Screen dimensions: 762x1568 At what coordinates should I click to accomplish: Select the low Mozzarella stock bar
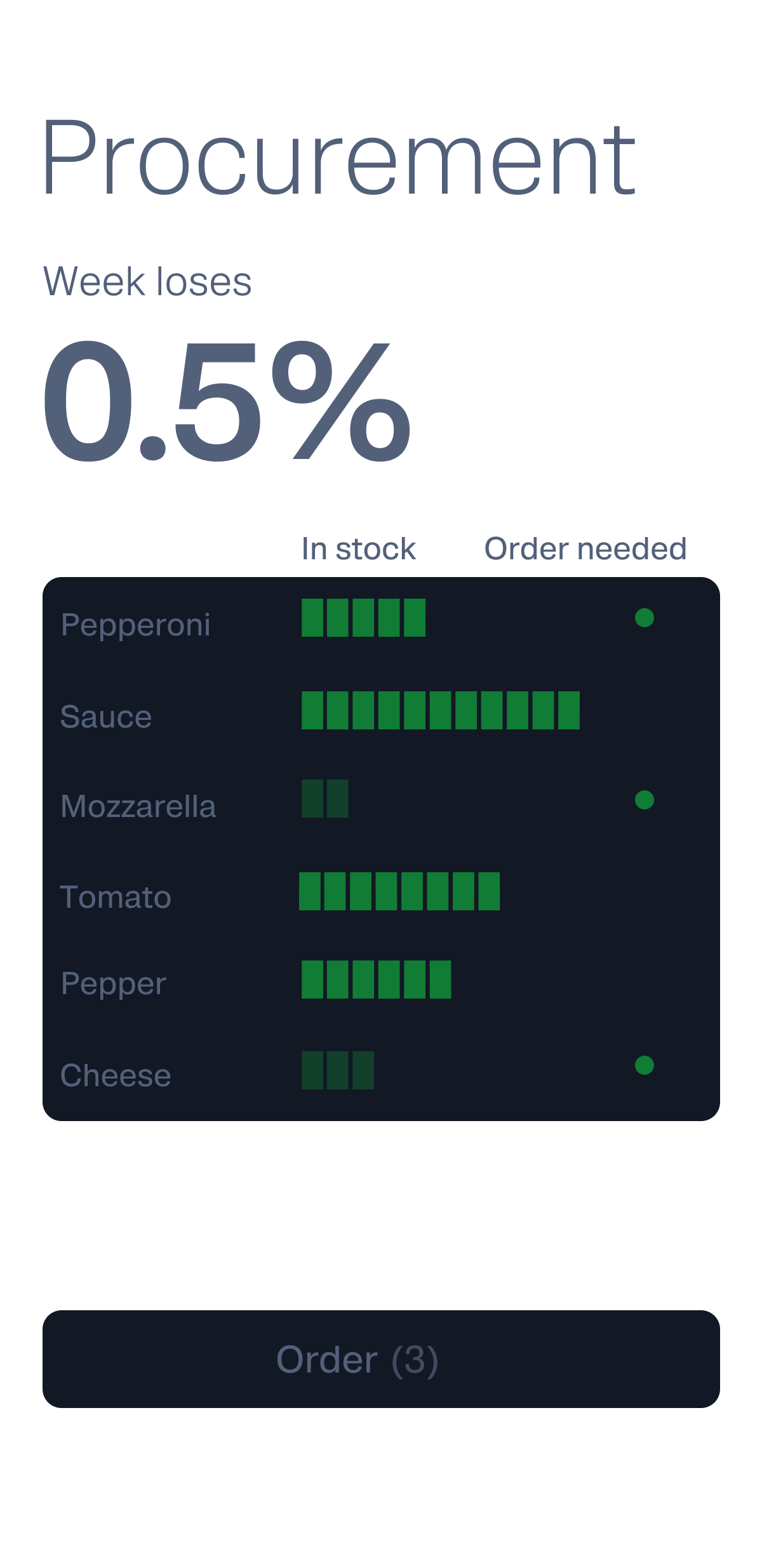click(325, 799)
